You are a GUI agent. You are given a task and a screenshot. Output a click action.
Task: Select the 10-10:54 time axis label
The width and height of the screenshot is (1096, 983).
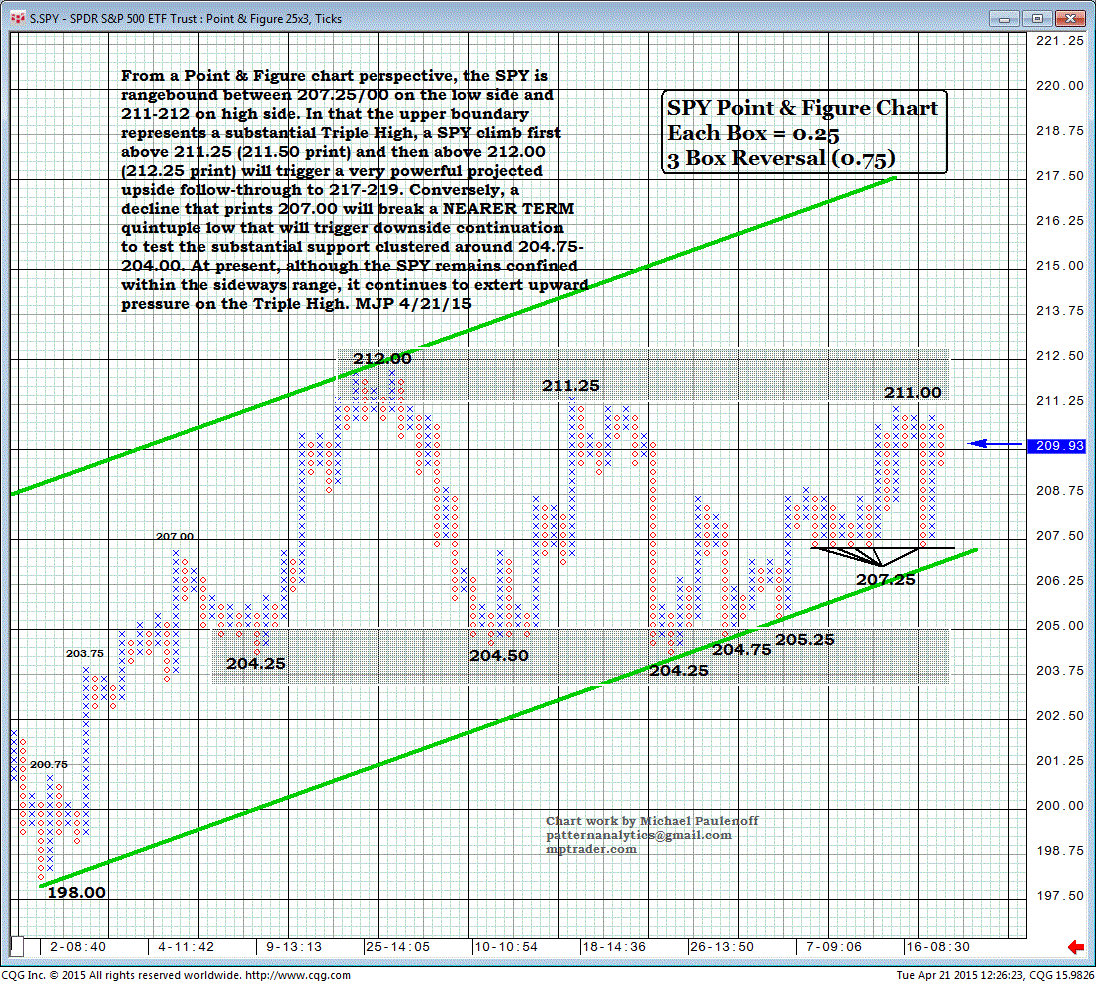(x=506, y=947)
